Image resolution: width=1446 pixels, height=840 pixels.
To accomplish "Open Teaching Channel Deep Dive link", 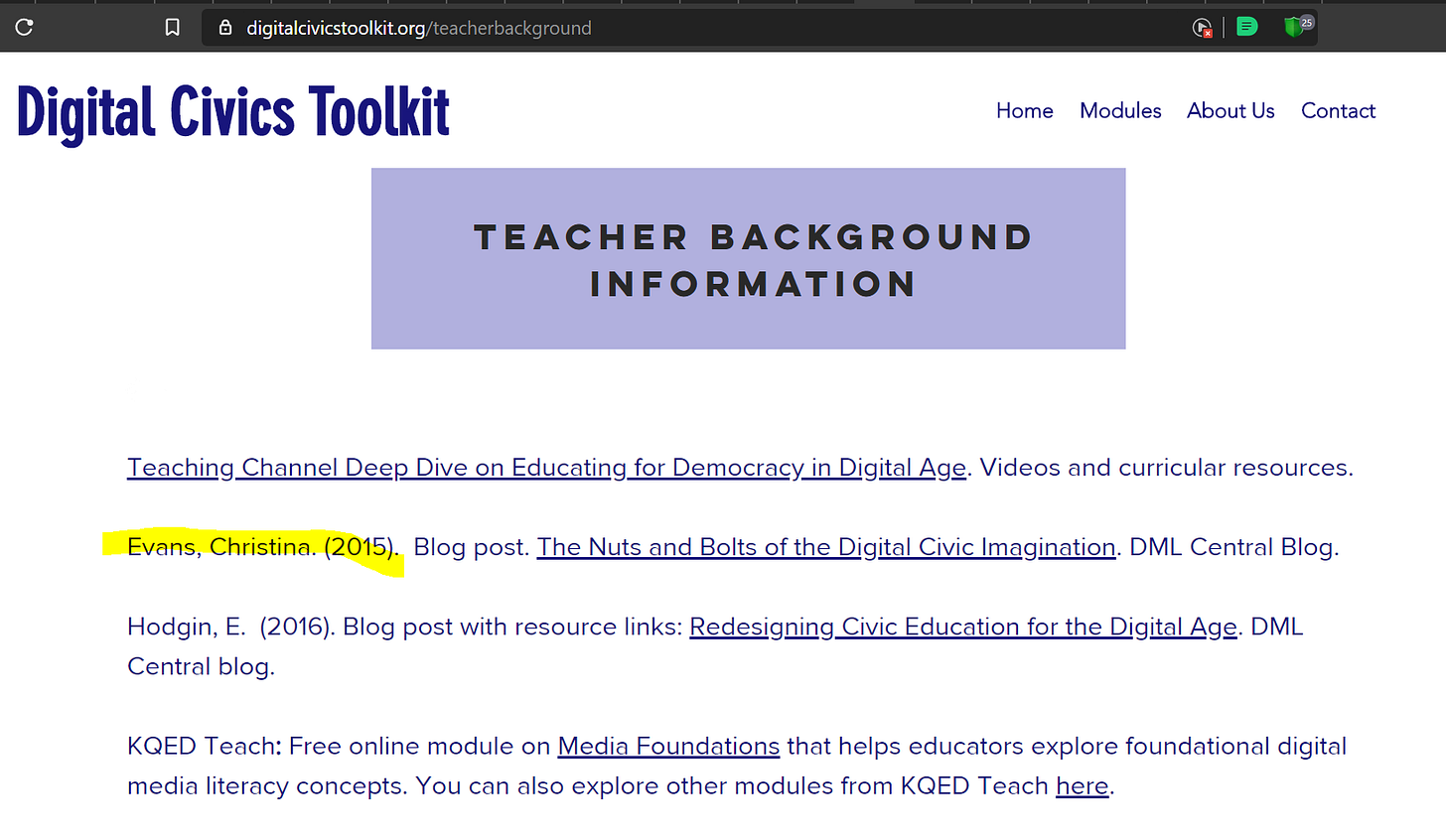I will (x=546, y=468).
